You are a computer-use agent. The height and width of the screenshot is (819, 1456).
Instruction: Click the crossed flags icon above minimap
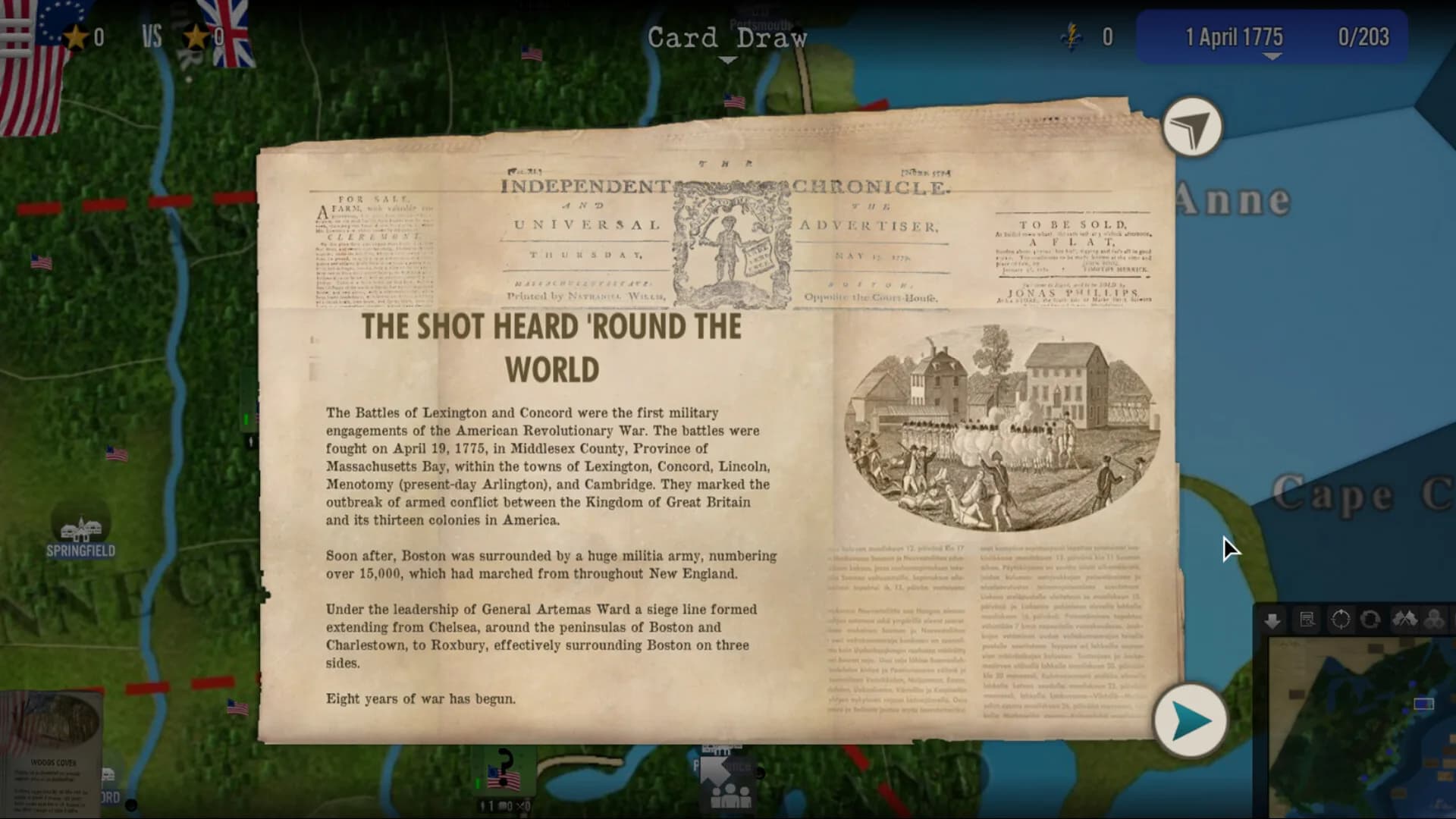1404,620
